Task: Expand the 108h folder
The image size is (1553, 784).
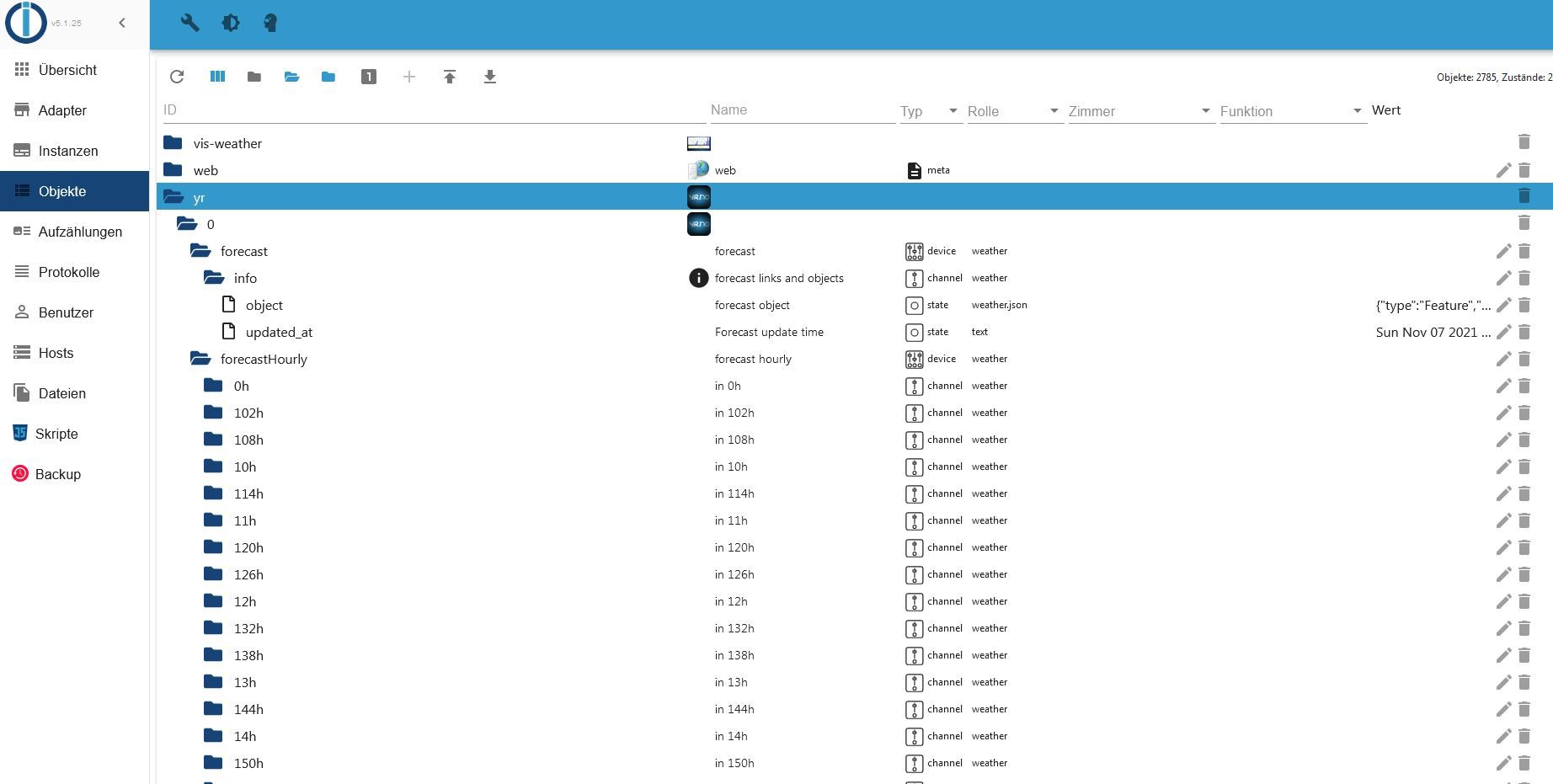Action: coord(213,440)
